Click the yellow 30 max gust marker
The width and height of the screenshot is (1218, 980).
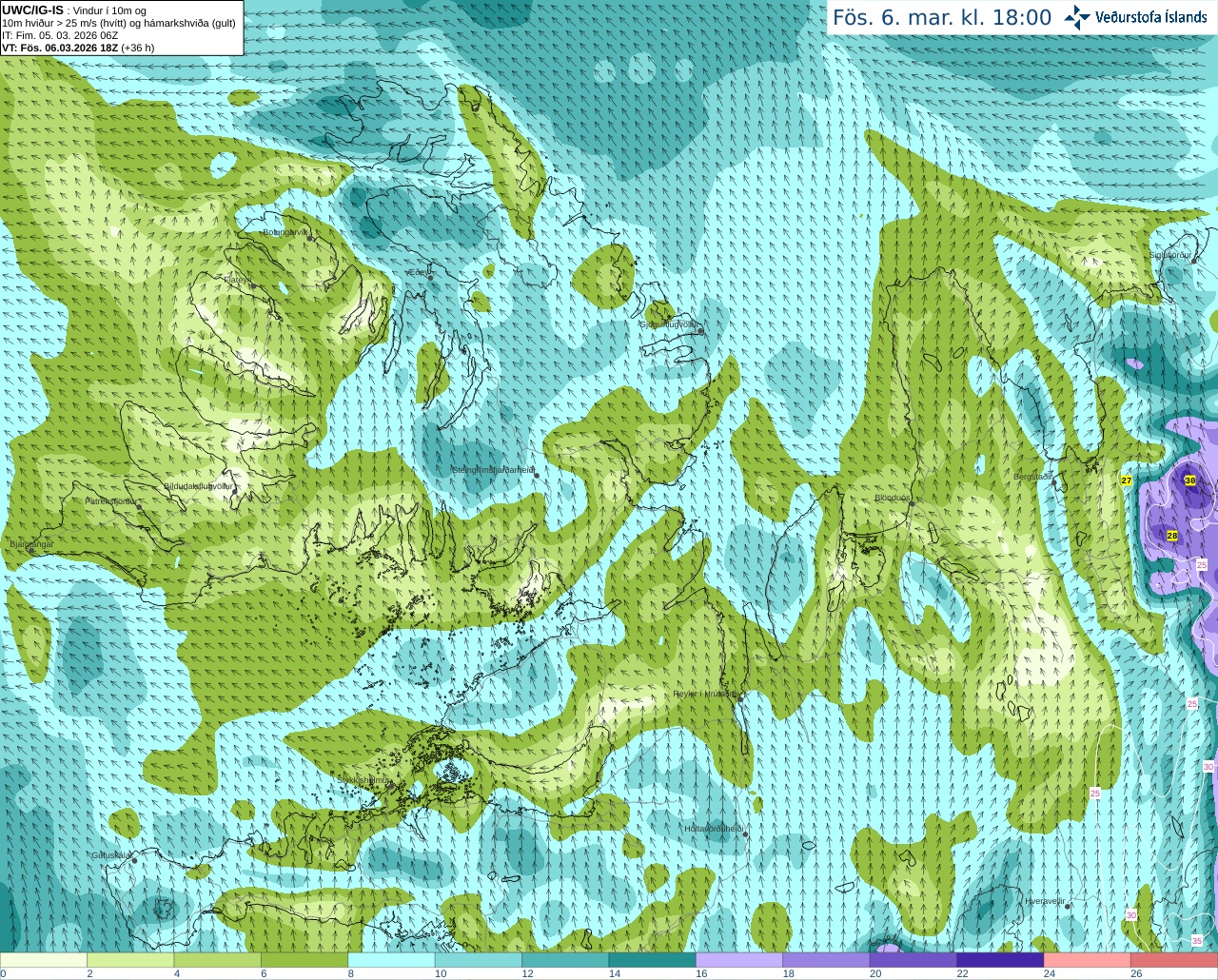click(1189, 480)
